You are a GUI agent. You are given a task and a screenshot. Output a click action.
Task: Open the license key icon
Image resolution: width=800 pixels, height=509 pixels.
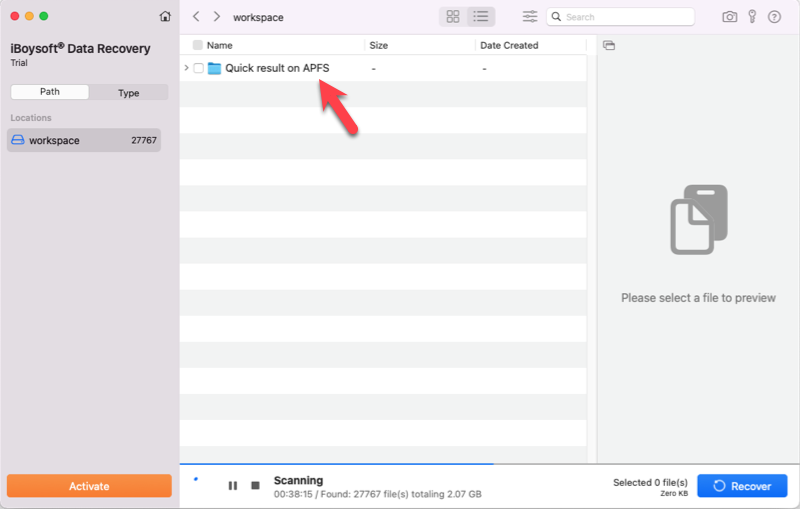752,16
